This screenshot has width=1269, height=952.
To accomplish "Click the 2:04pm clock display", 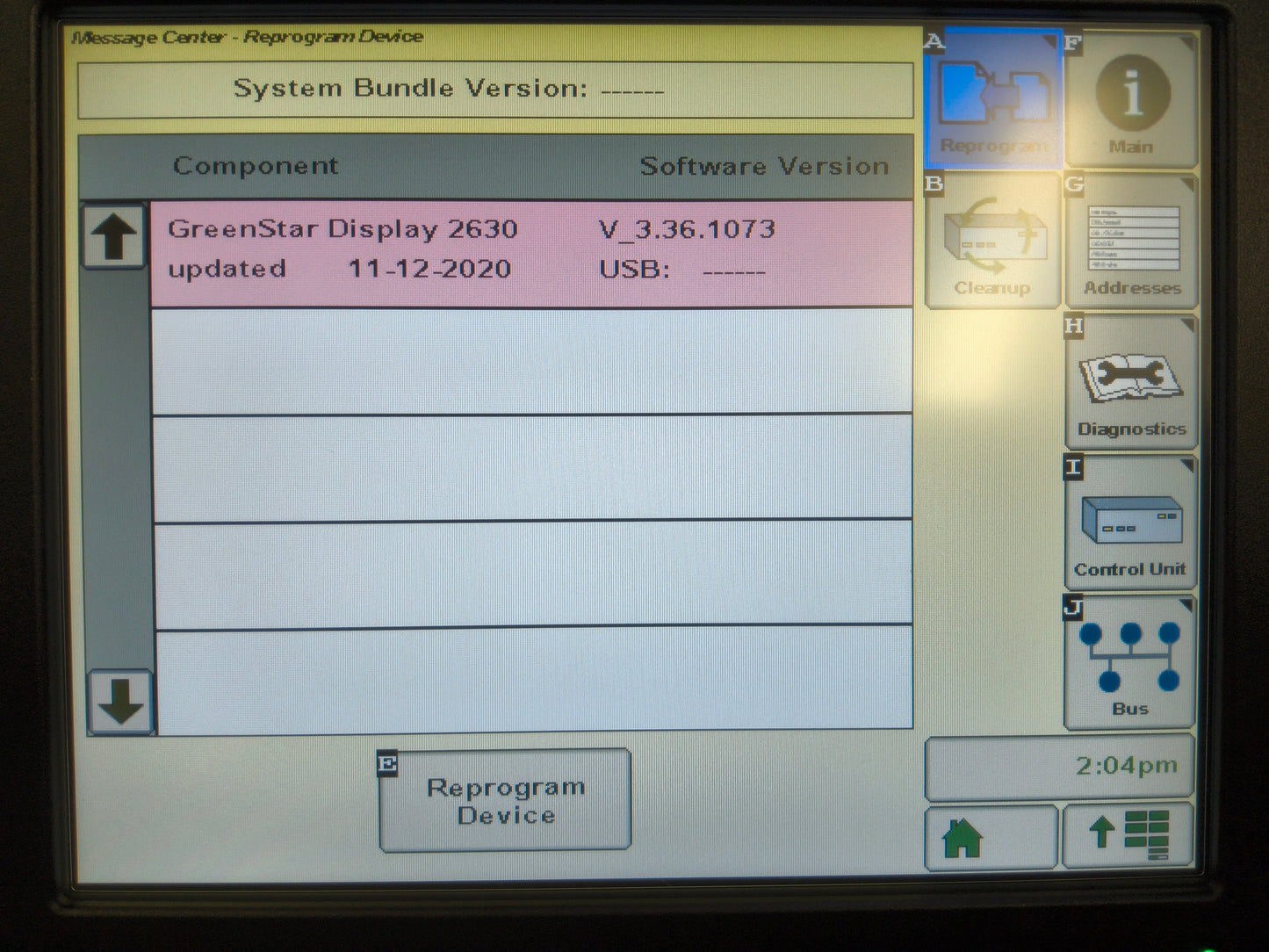I will tap(1060, 768).
